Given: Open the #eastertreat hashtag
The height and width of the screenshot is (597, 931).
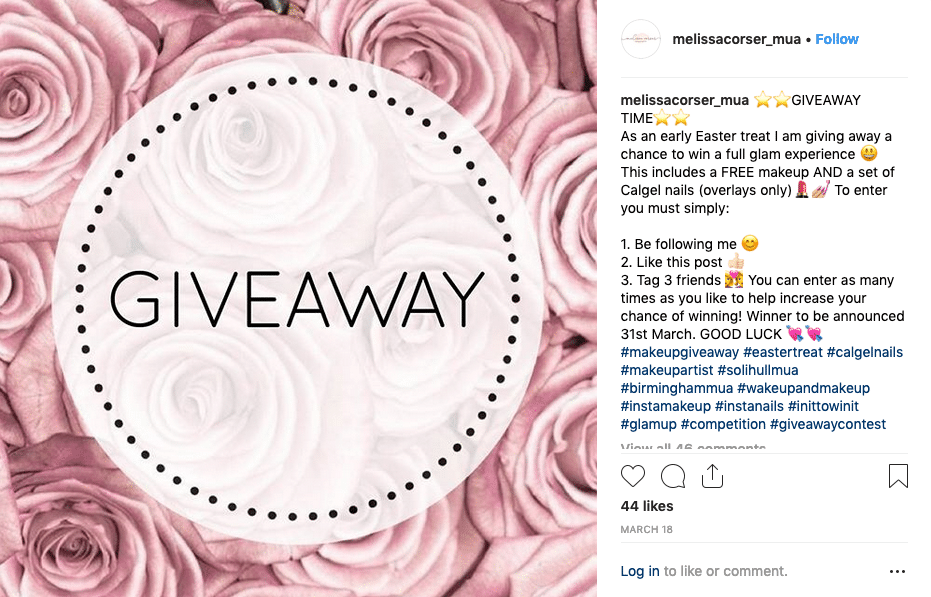Looking at the screenshot, I should [x=783, y=352].
